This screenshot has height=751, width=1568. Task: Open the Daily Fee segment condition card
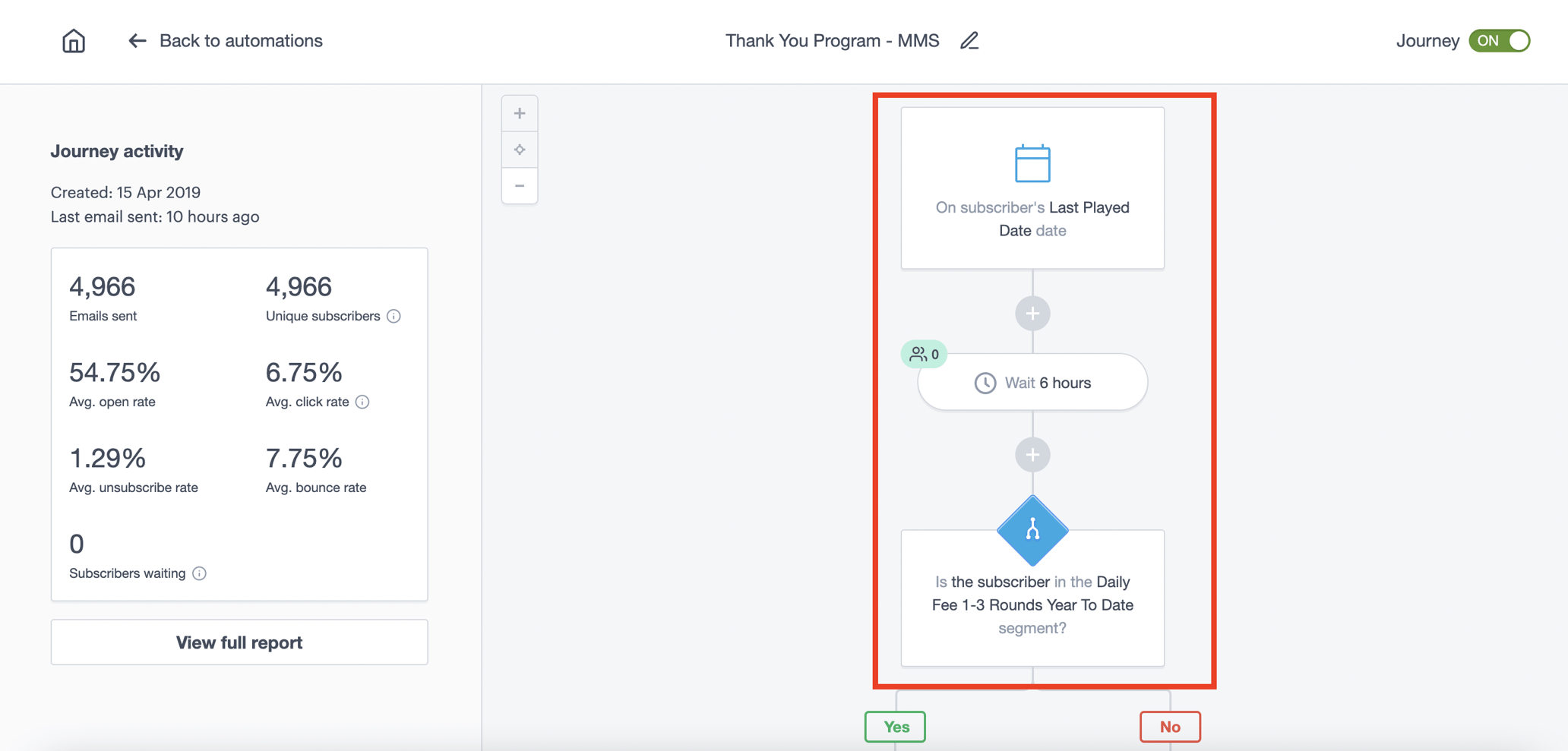1032,605
